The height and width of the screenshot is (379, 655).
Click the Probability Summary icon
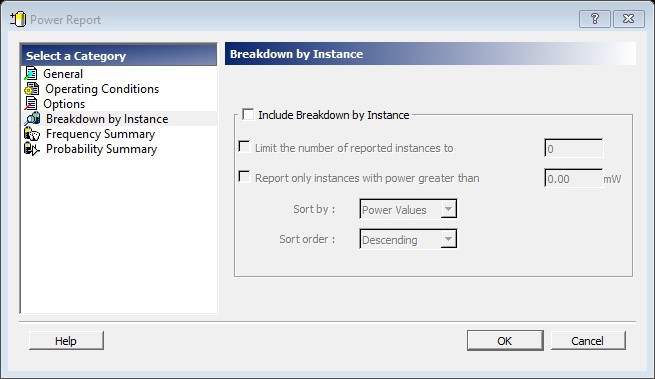pyautogui.click(x=32, y=149)
